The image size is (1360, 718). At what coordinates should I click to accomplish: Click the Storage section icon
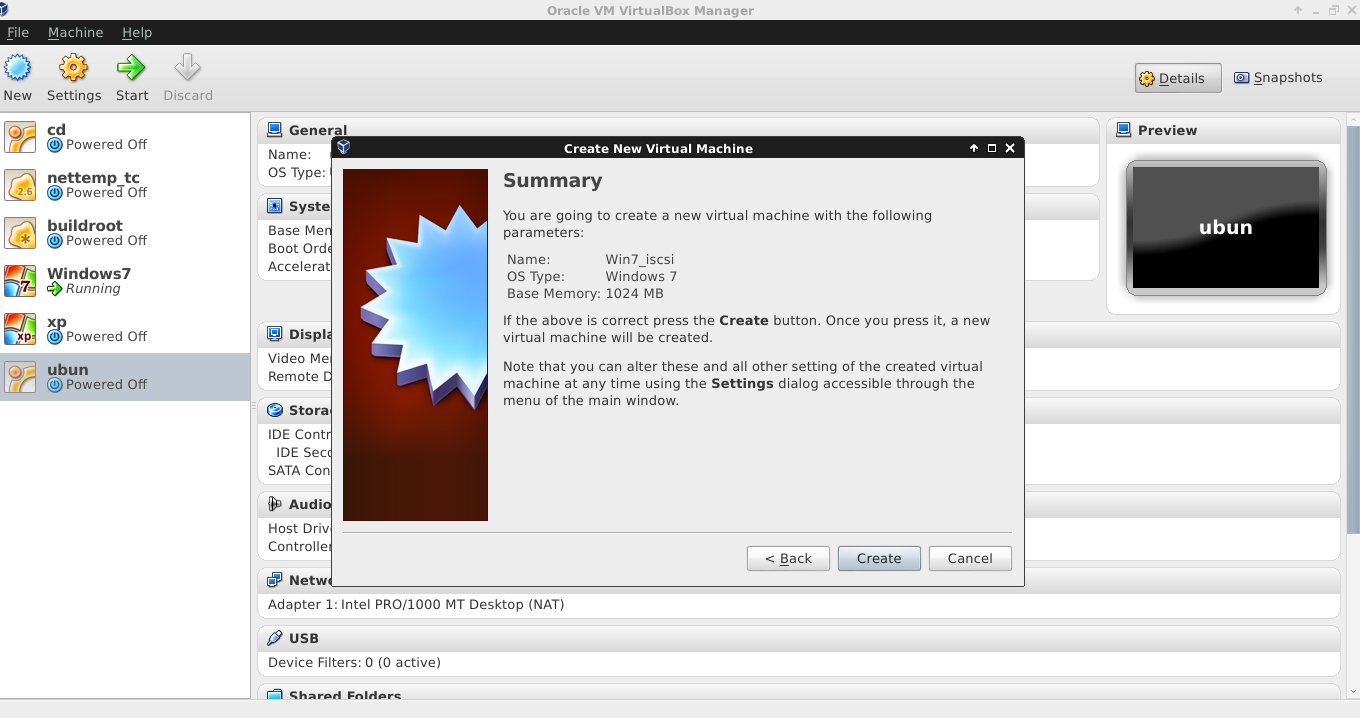click(x=274, y=410)
